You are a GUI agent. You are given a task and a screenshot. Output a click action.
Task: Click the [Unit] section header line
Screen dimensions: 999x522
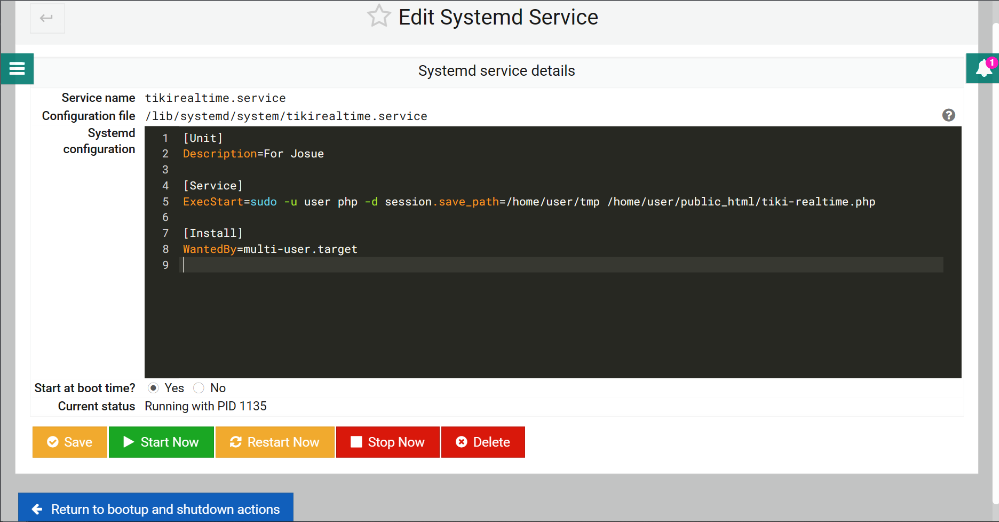(203, 138)
